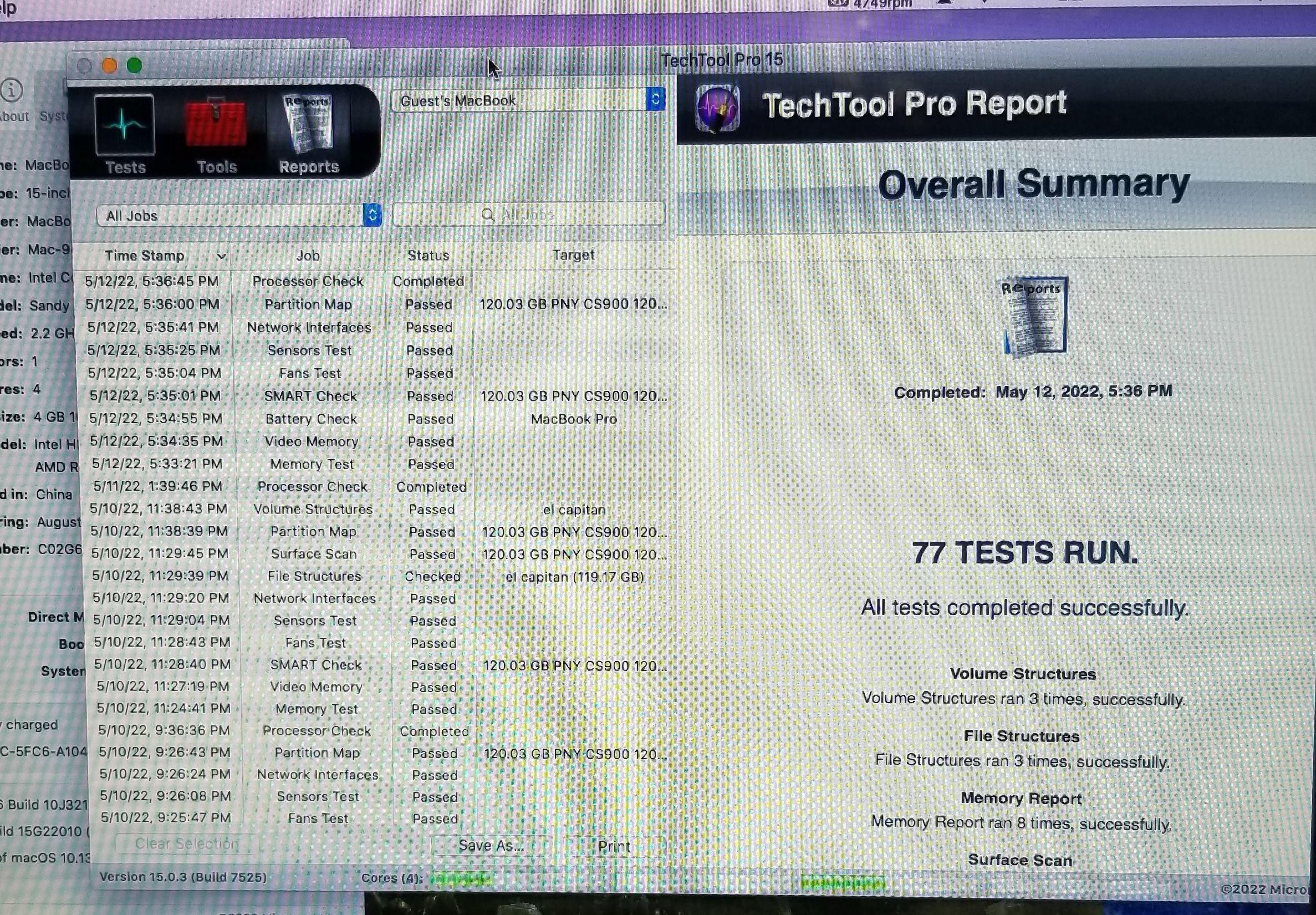
Task: Click the File Structures summary heading
Action: coord(1022,736)
